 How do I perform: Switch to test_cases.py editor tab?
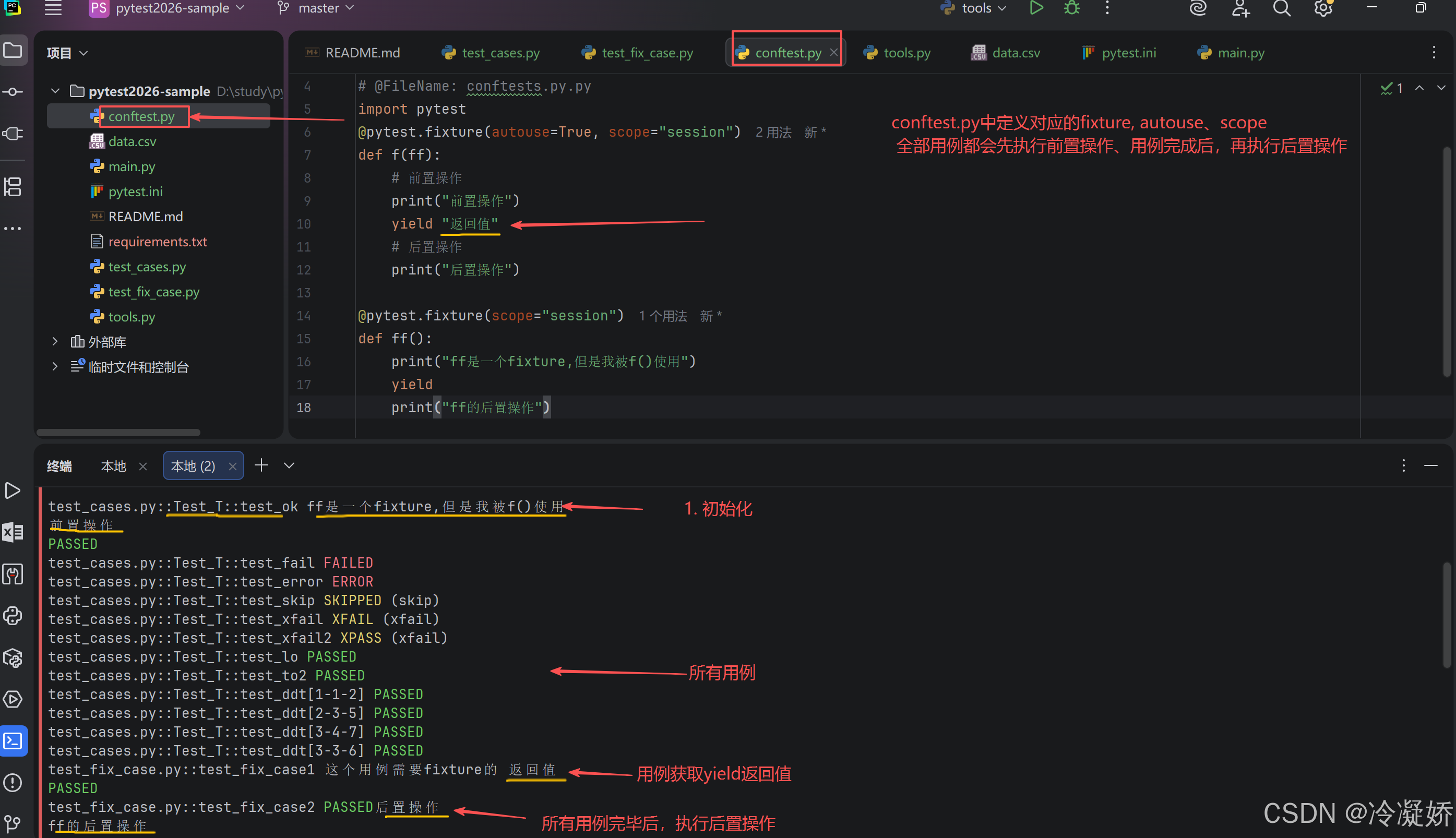click(491, 53)
